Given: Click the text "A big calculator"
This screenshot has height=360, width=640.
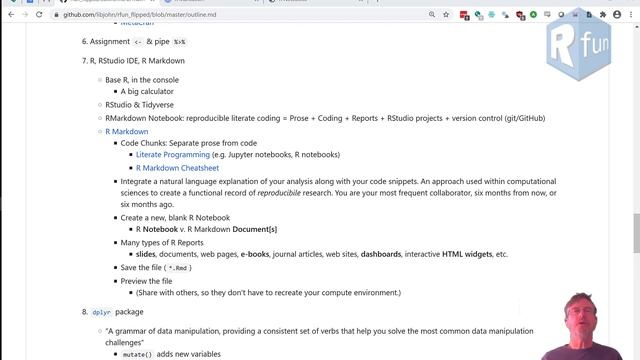Looking at the screenshot, I should 147,91.
